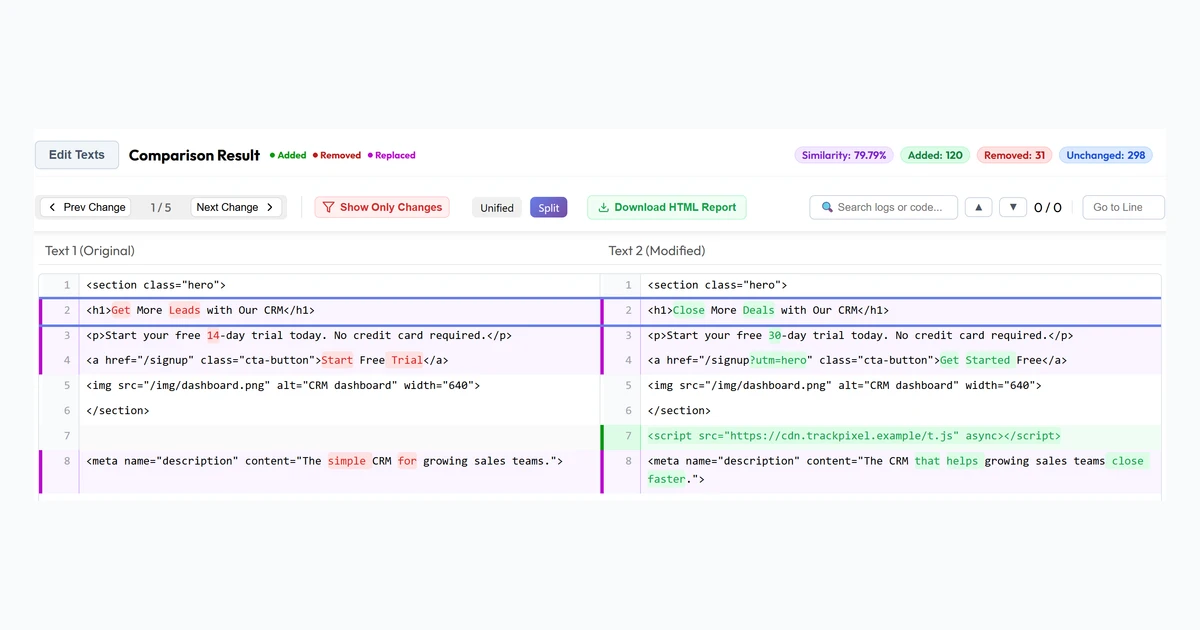
Task: Click the Added: 120 badge
Action: (x=935, y=155)
